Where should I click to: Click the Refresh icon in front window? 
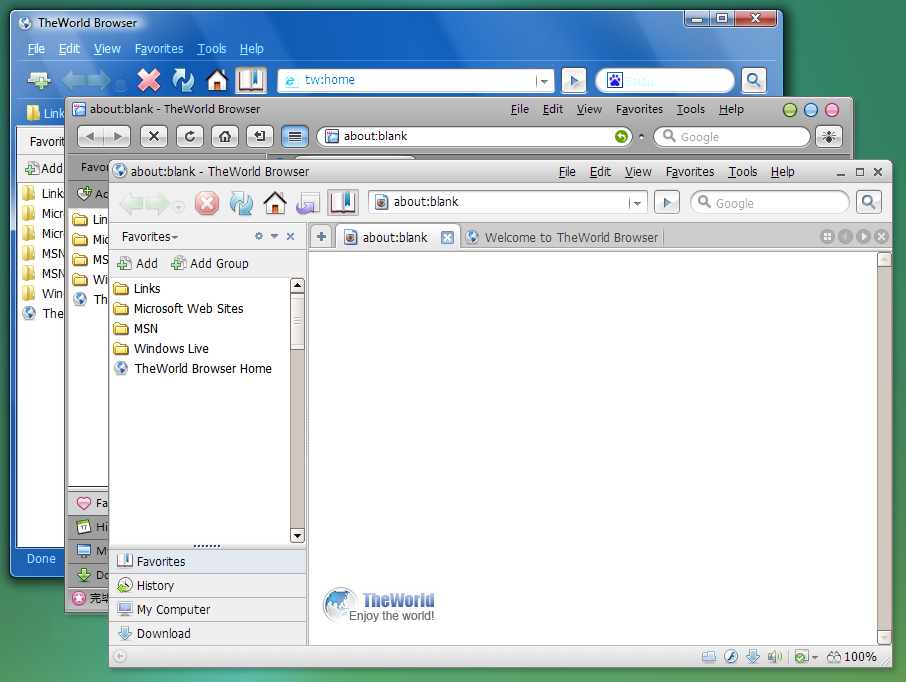pyautogui.click(x=241, y=203)
